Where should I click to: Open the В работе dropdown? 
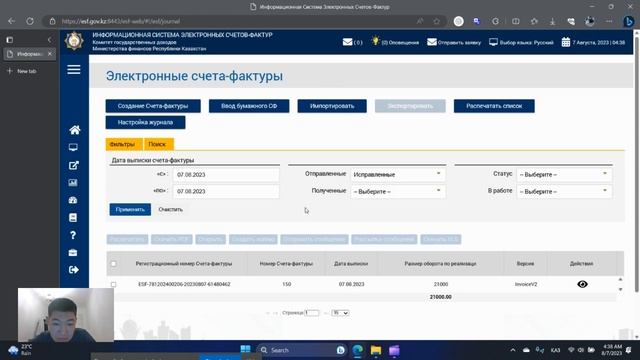click(x=564, y=191)
